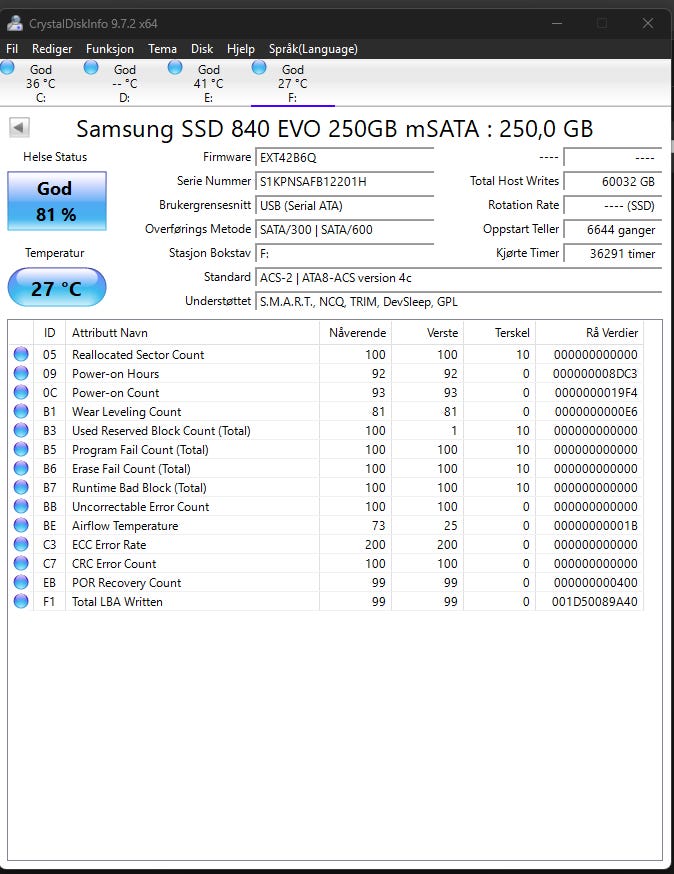The width and height of the screenshot is (674, 874).
Task: Open the Funksjon menu
Action: coord(110,49)
